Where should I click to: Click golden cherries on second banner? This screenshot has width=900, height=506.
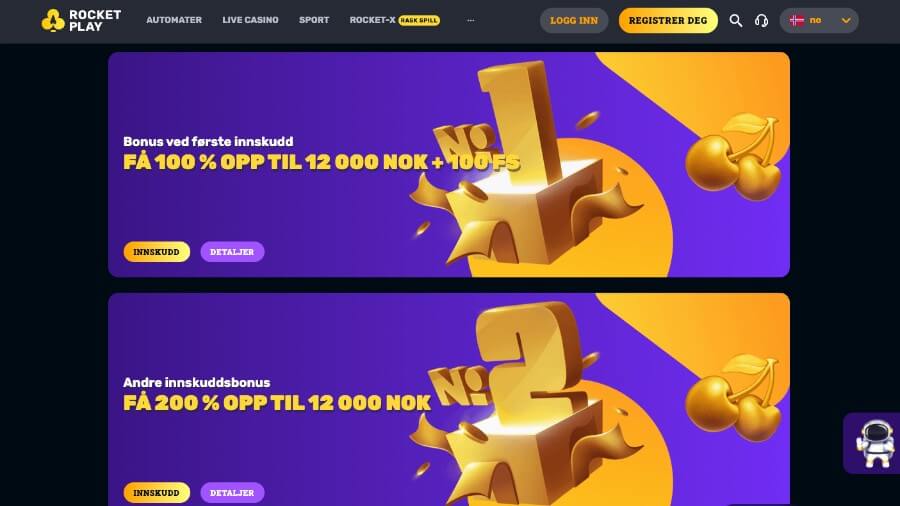coord(734,397)
